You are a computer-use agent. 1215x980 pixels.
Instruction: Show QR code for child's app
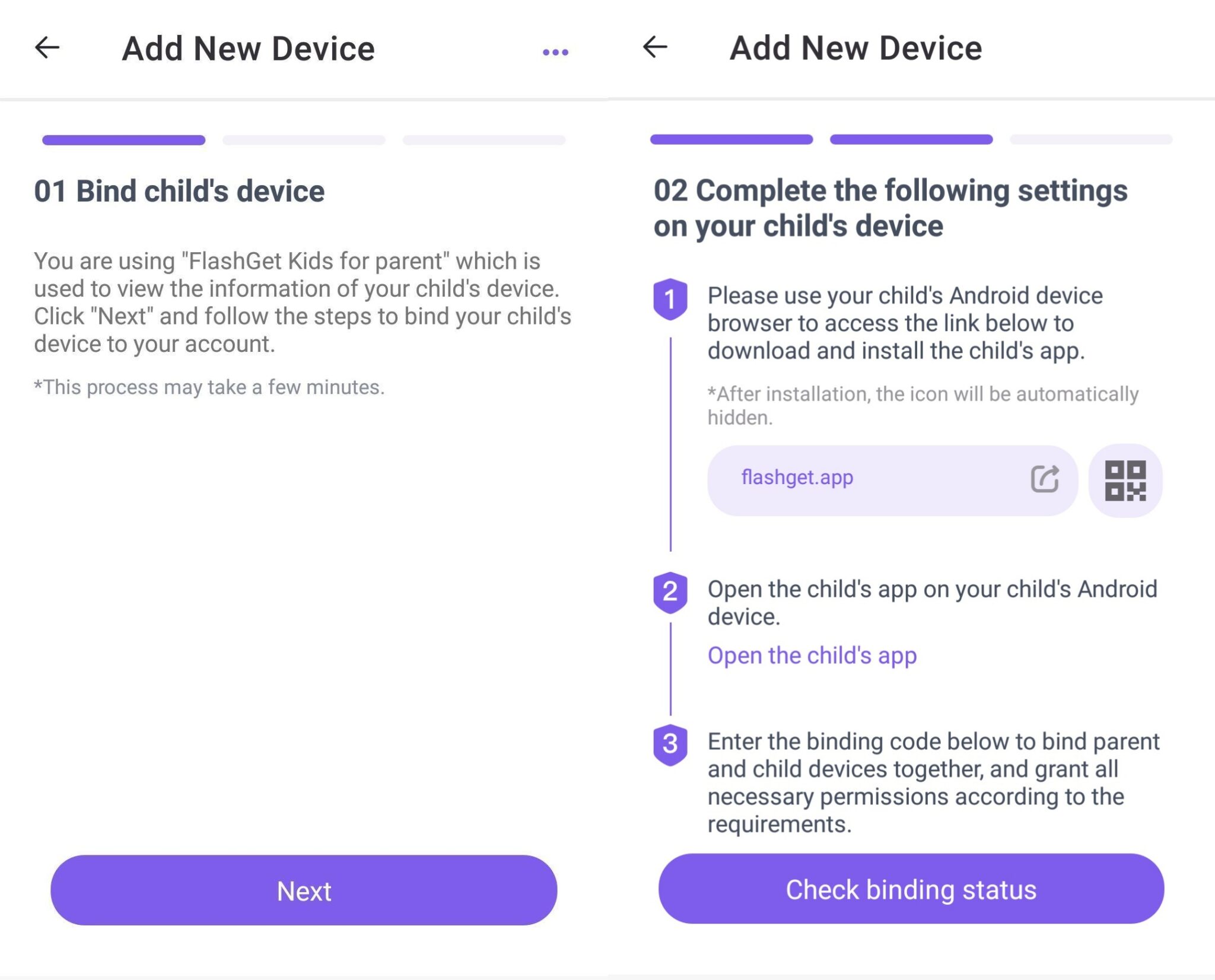[x=1125, y=481]
